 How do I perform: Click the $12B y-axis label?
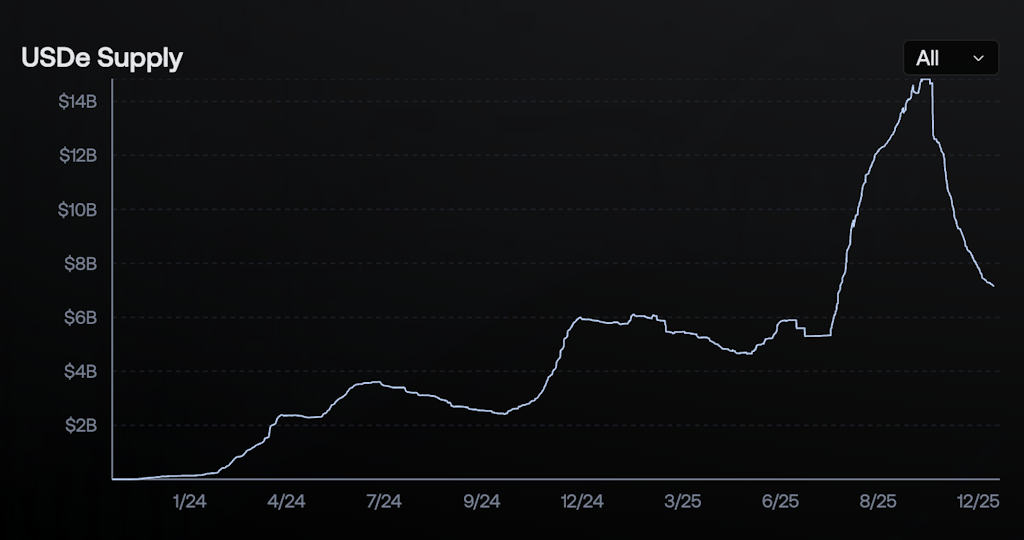(x=77, y=156)
